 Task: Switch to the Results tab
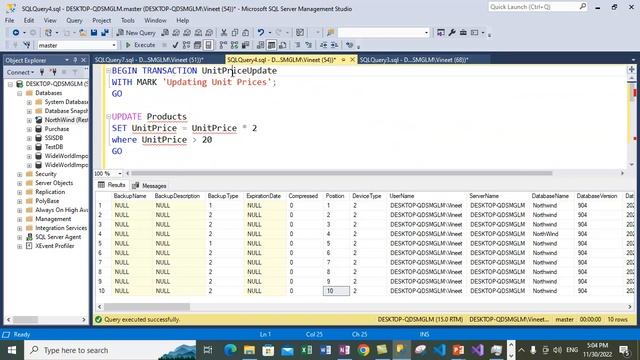pos(112,185)
